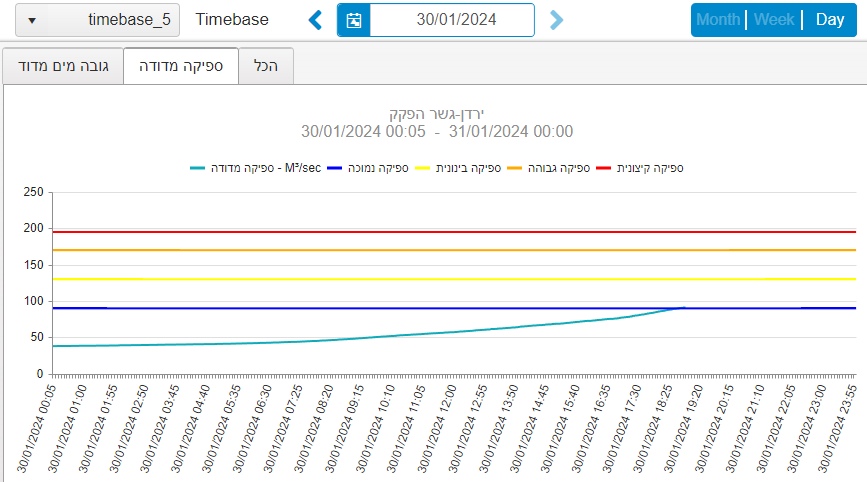Screen dimensions: 867x482
Task: Click the date field showing 30/01/2024
Action: [455, 20]
